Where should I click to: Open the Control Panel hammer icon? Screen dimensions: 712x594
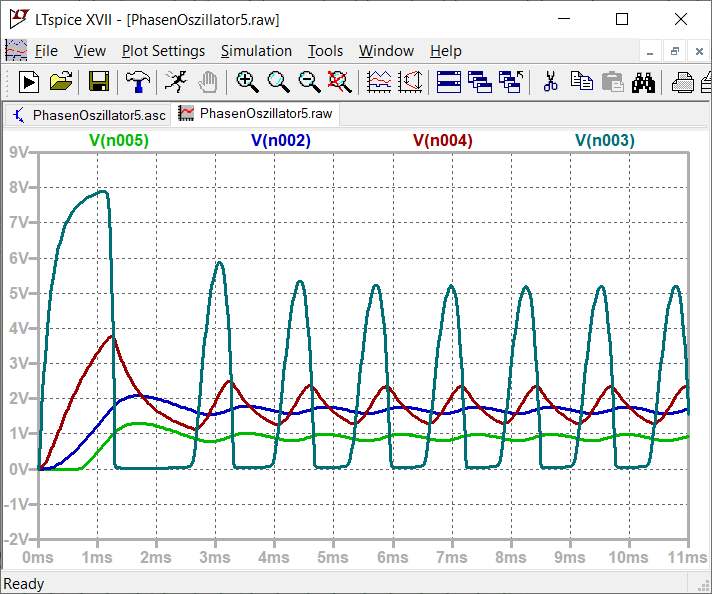(x=137, y=82)
